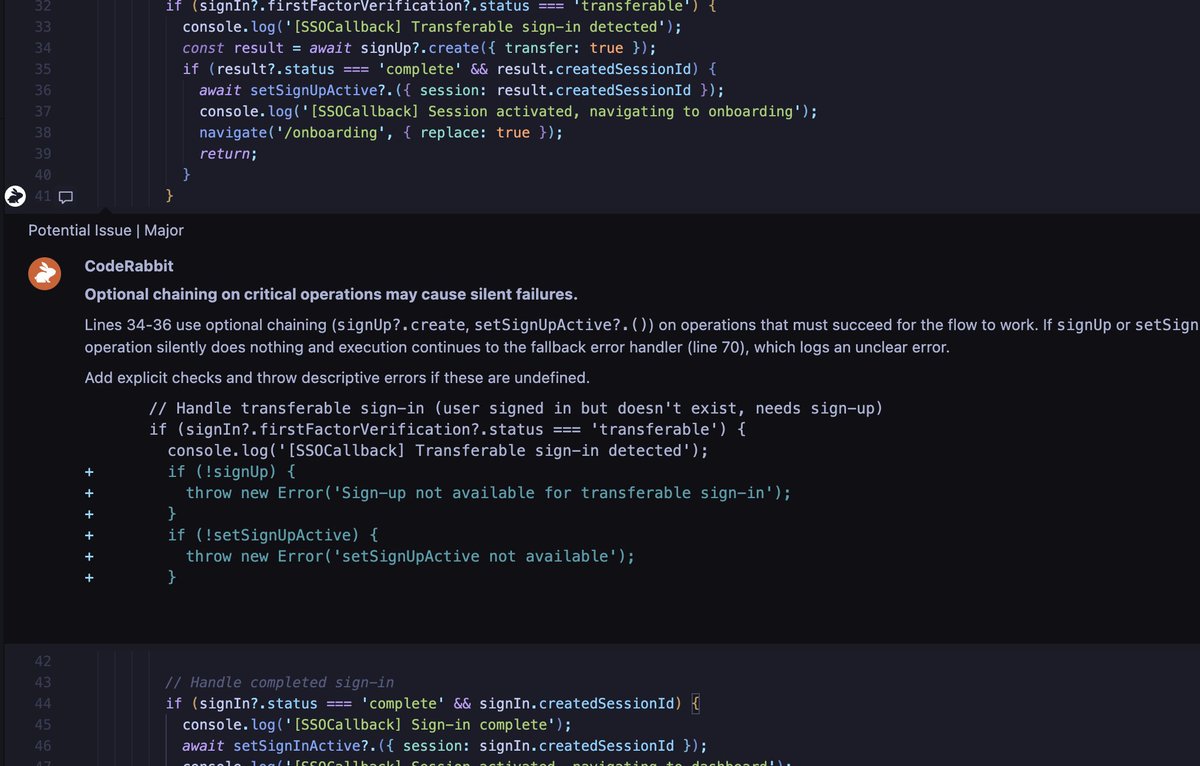Select the 'Potential Issue | Major' label

[x=106, y=230]
